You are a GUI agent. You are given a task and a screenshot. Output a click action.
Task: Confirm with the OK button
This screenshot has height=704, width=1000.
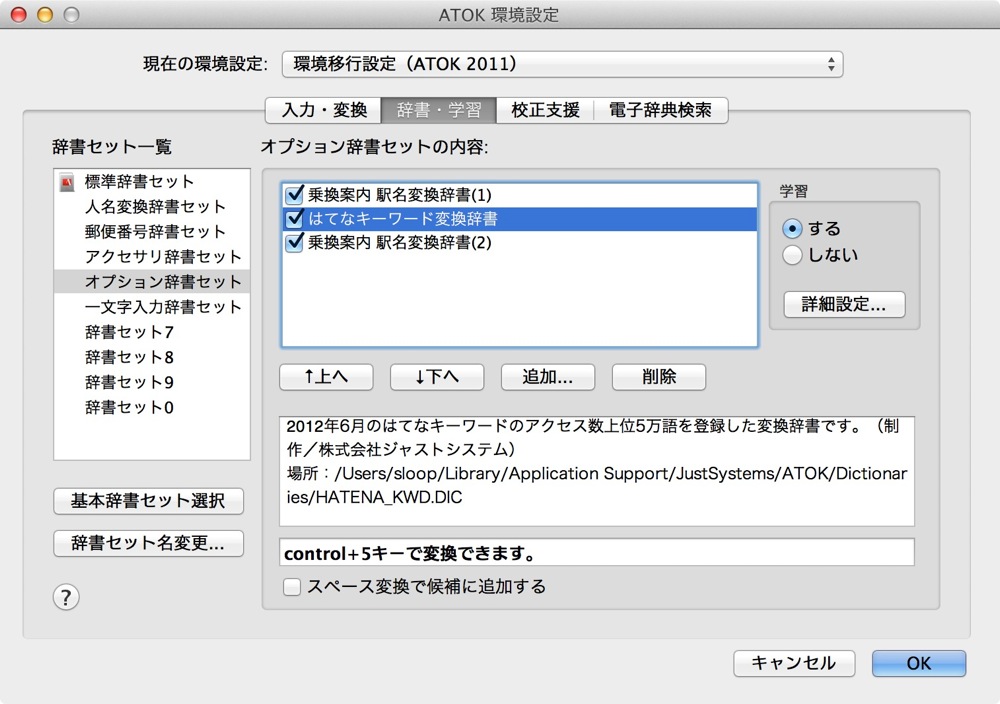click(x=919, y=663)
